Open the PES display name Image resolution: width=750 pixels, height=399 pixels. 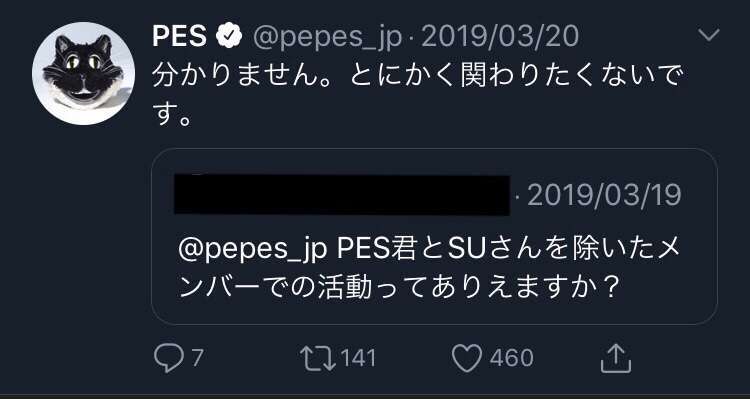pos(179,36)
